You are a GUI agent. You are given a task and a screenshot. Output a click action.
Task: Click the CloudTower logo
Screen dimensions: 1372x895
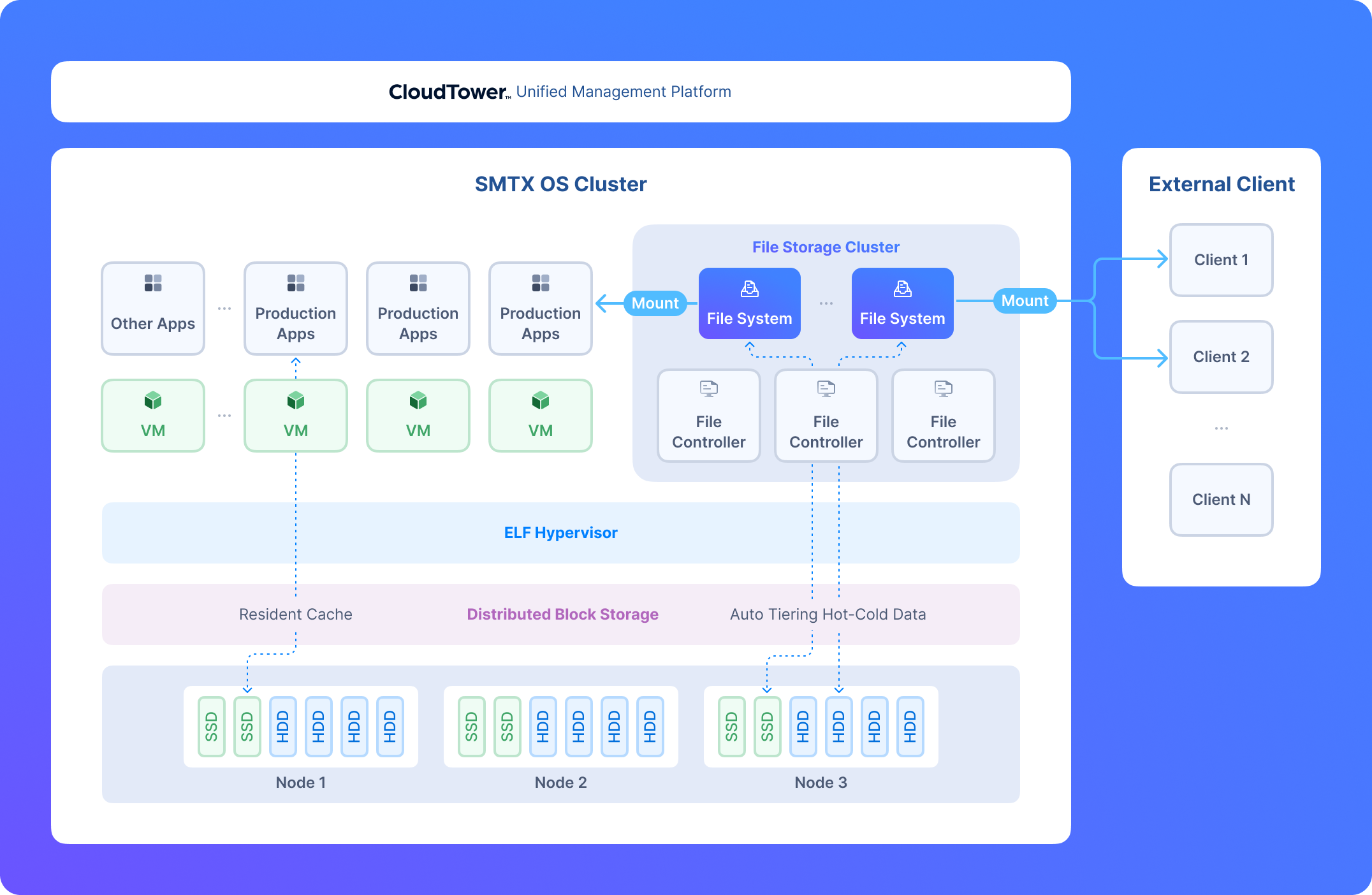(x=449, y=92)
